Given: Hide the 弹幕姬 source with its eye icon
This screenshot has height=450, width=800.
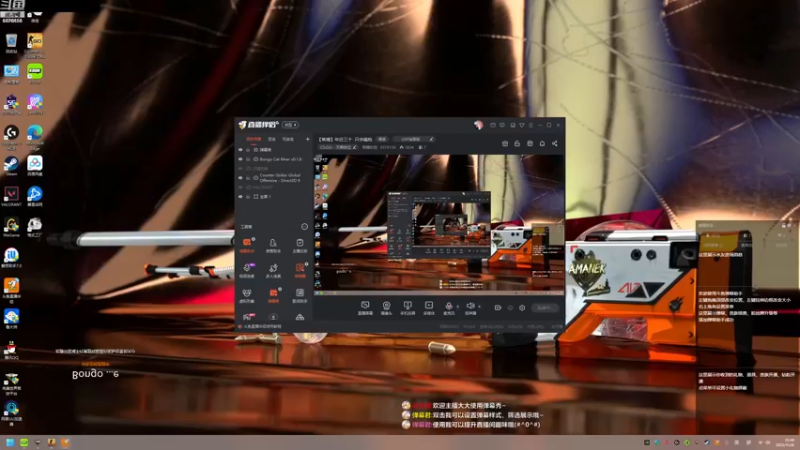Looking at the screenshot, I should tap(240, 150).
